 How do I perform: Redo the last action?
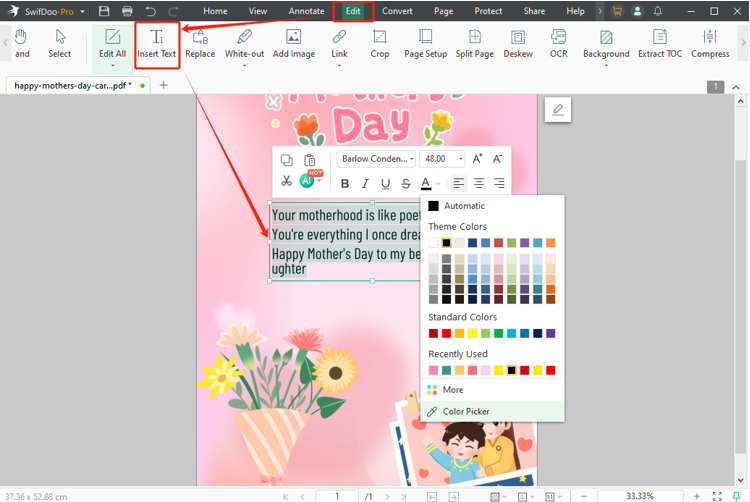(173, 11)
